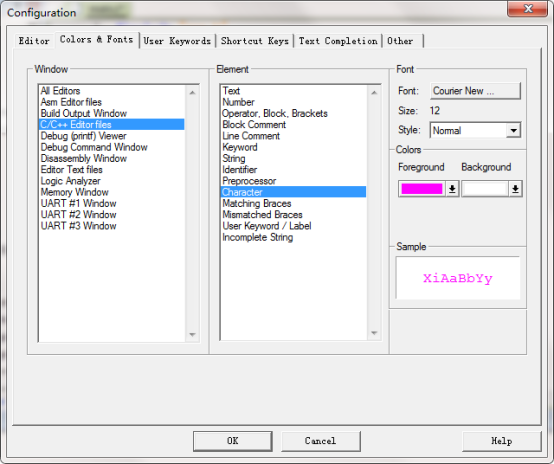Screen dimensions: 554x464
Task: Select the Character element
Action: coord(293,192)
